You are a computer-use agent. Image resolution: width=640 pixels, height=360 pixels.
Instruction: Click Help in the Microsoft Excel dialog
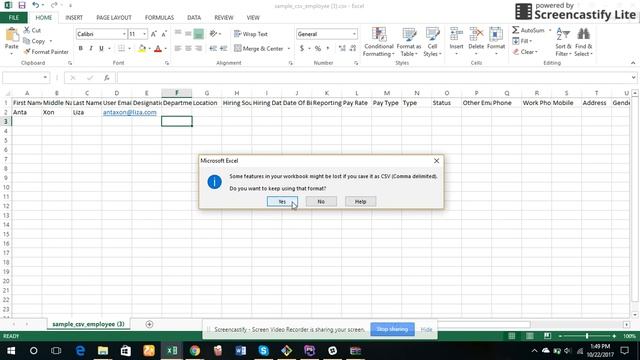[360, 202]
